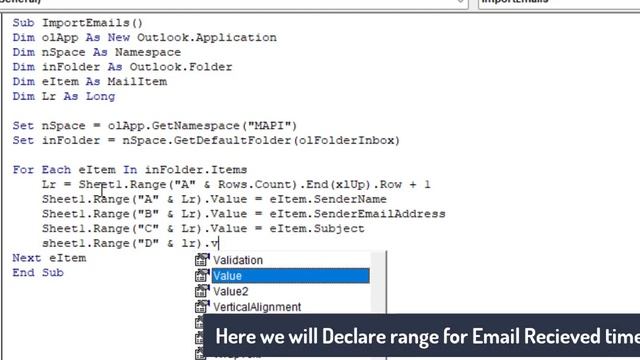Click the 'For Each eItem In inFolder.Items' line
Viewport: 640px width, 360px height.
click(130, 170)
